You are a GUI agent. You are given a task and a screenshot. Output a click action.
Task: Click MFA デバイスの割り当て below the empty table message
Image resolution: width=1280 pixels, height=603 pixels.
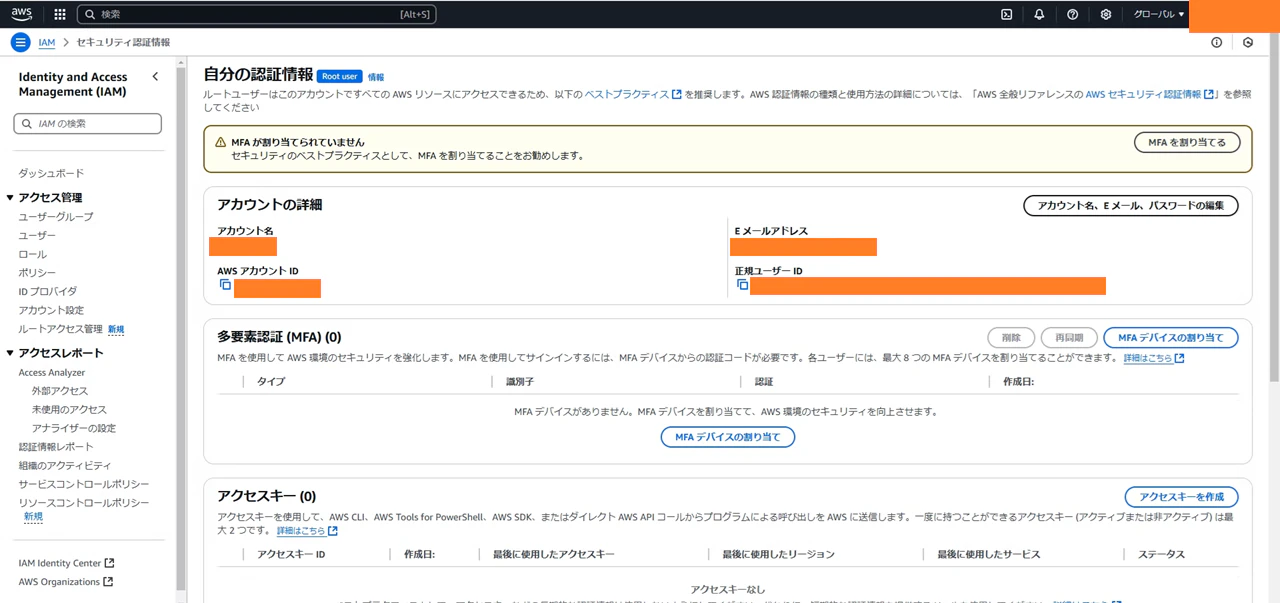coord(728,437)
